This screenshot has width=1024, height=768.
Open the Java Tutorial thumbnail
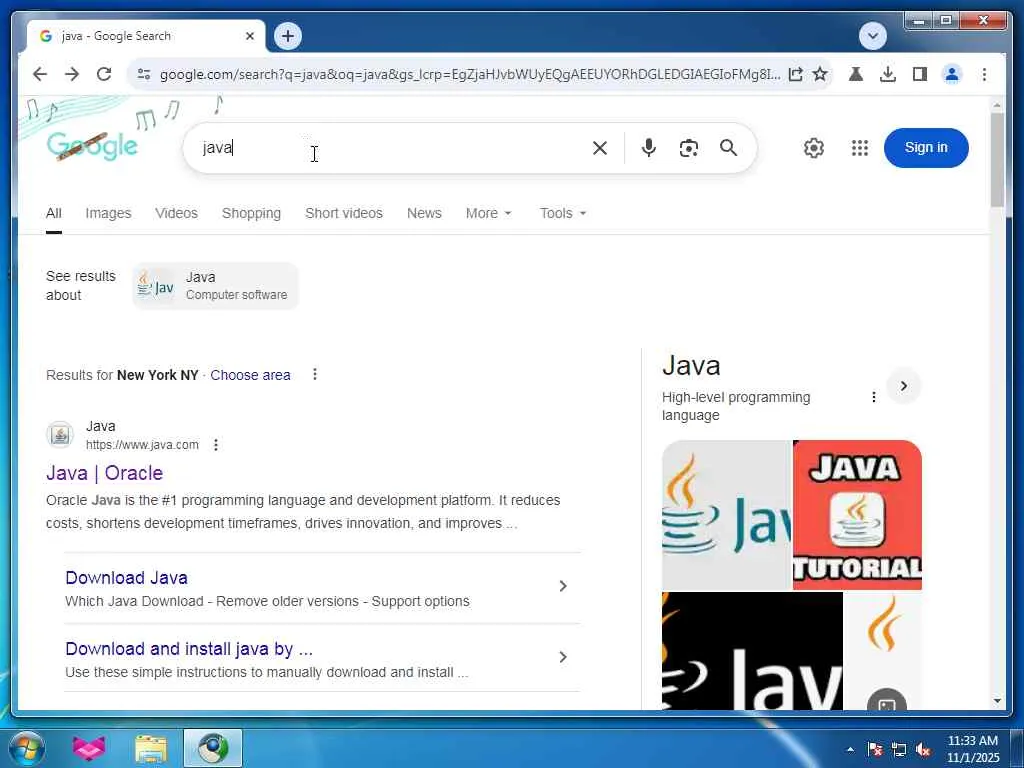(857, 515)
